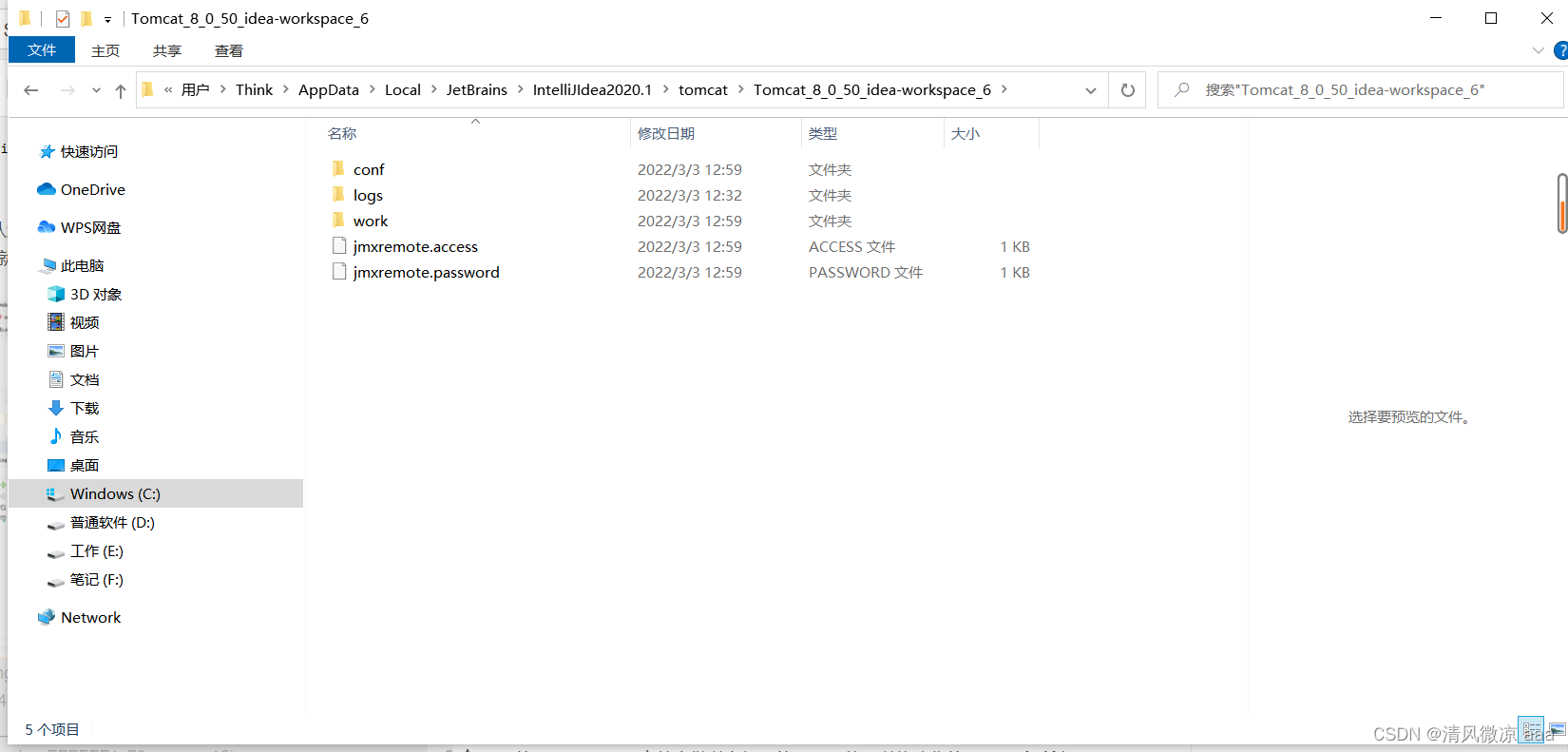This screenshot has height=752, width=1568.
Task: Click the Back navigation arrow
Action: 30,90
